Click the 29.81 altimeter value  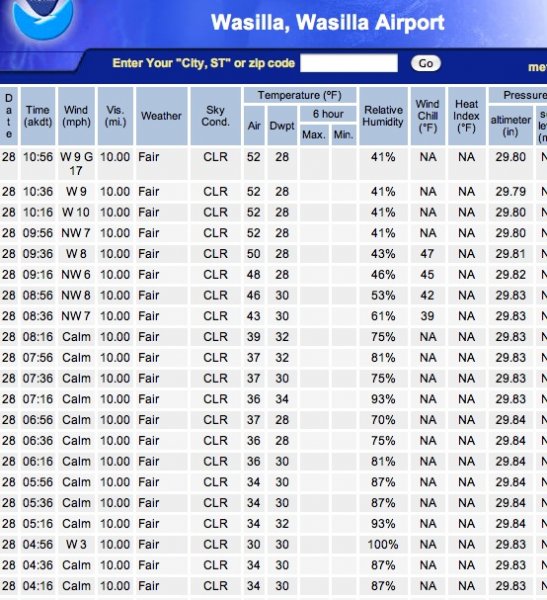[x=511, y=254]
